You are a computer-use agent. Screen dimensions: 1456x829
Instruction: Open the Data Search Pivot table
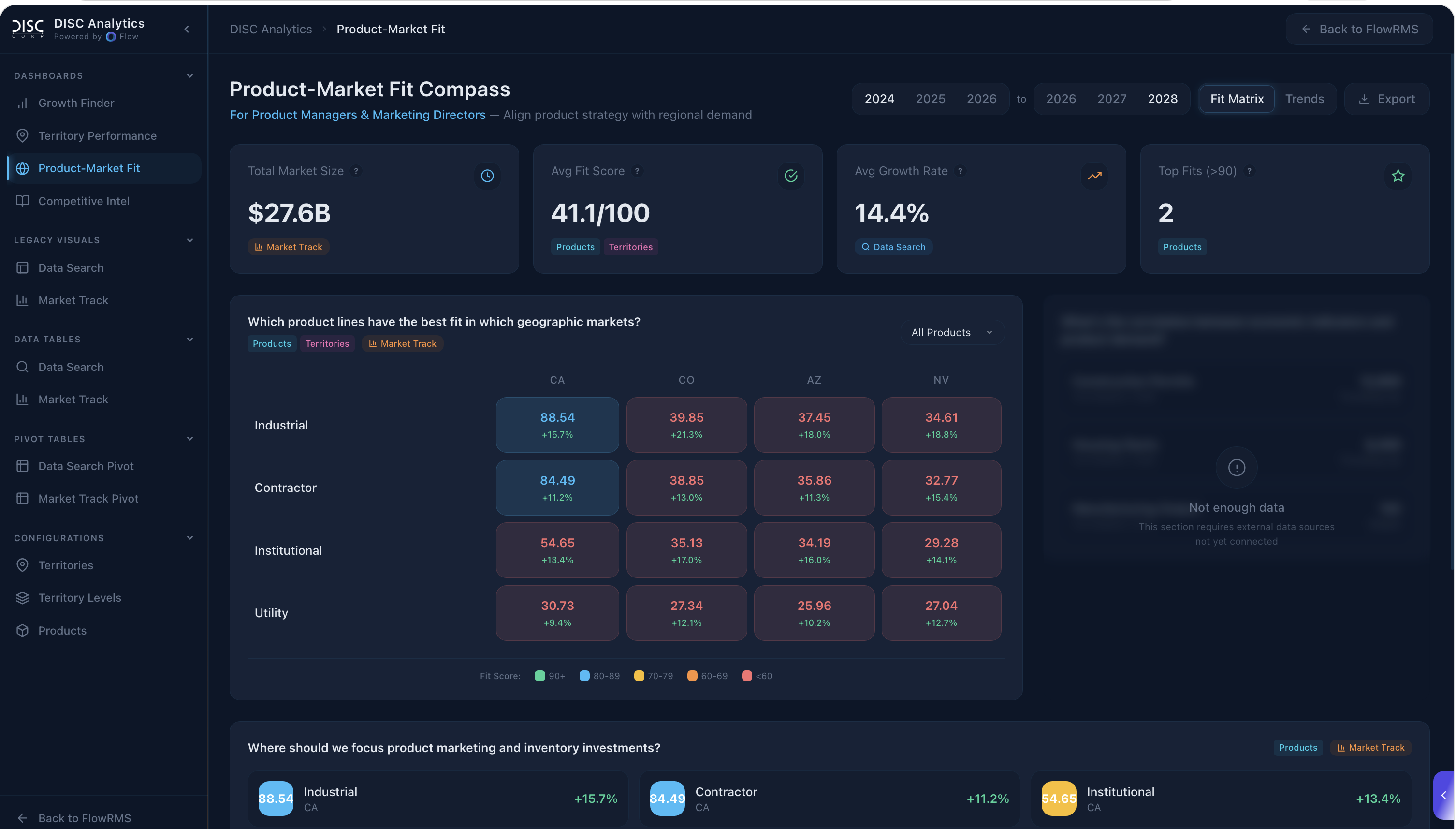tap(86, 466)
